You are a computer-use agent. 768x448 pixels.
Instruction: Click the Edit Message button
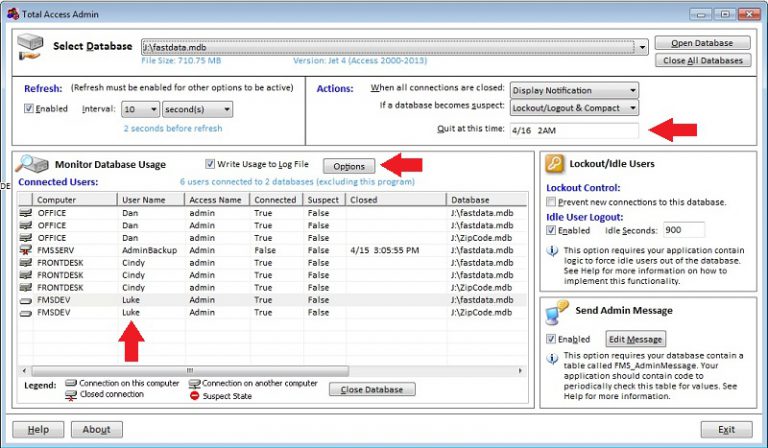635,339
